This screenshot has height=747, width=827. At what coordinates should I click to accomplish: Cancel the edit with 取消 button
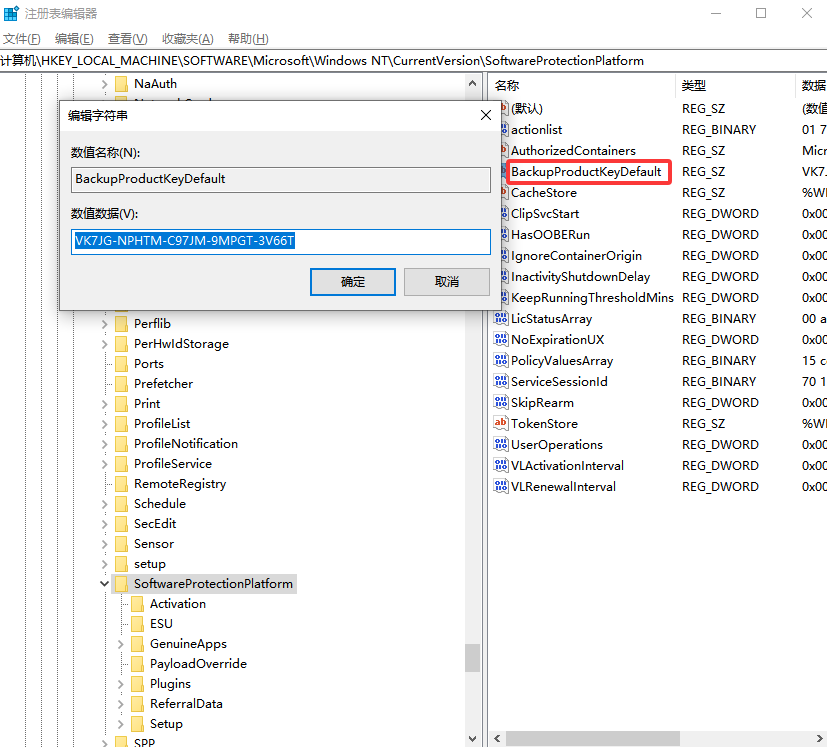[447, 282]
